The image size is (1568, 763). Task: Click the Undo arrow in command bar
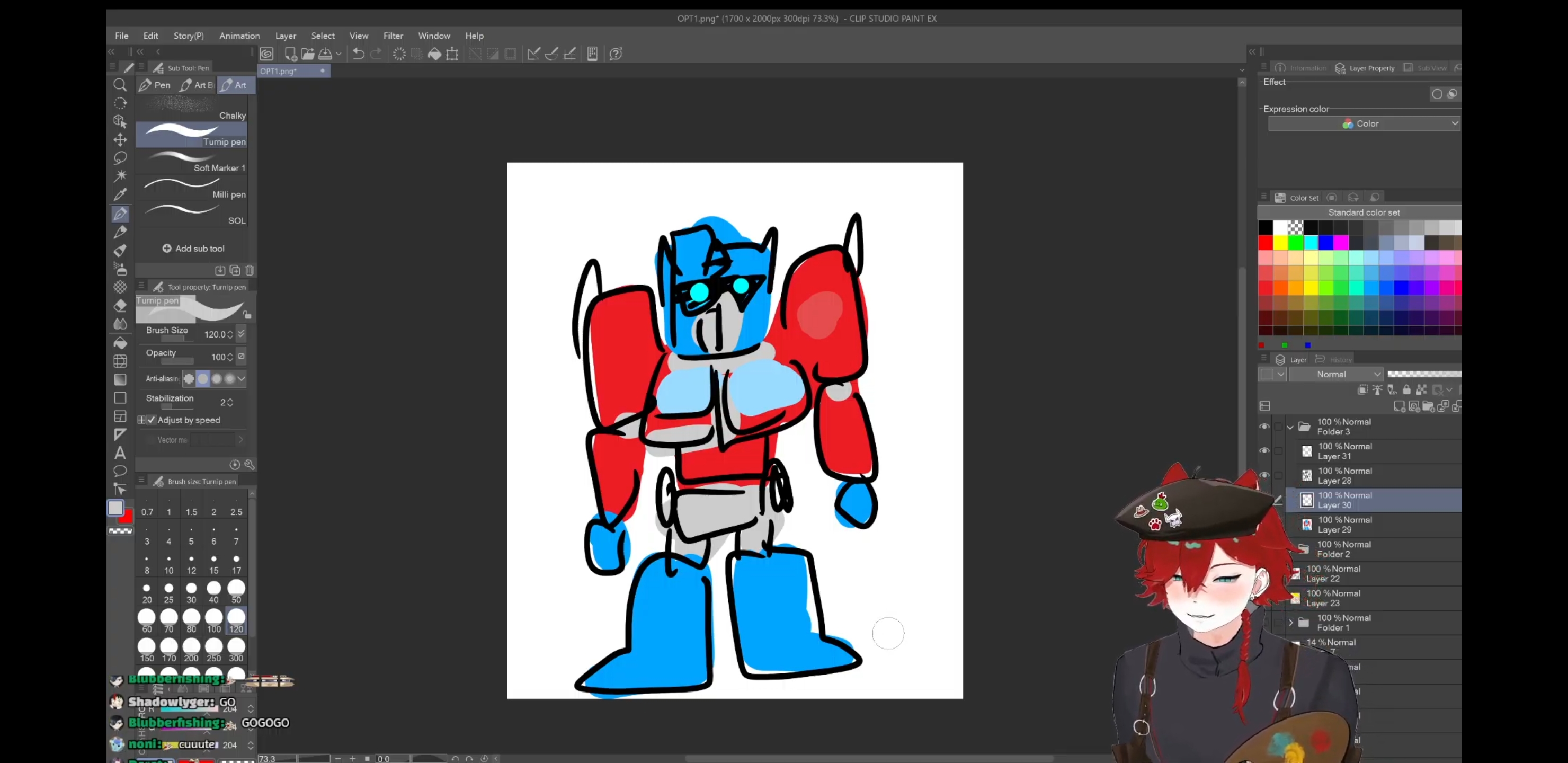point(359,54)
